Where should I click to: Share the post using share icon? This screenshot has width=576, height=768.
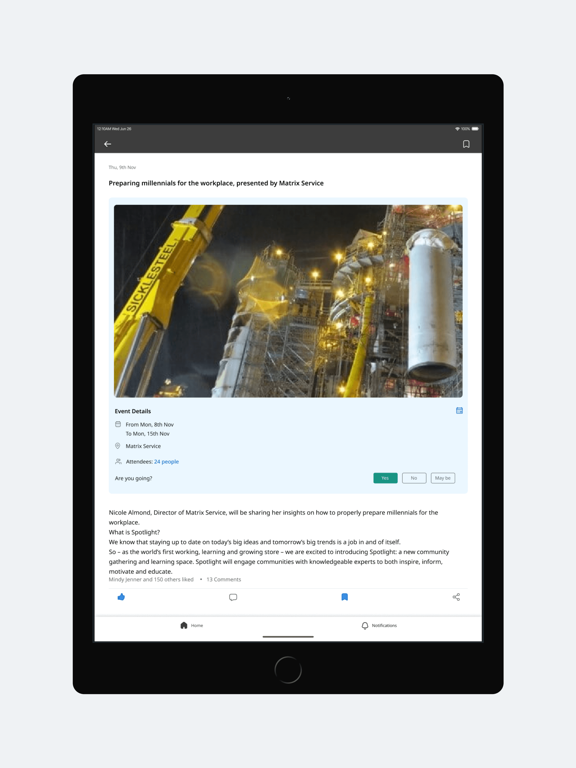pyautogui.click(x=456, y=597)
